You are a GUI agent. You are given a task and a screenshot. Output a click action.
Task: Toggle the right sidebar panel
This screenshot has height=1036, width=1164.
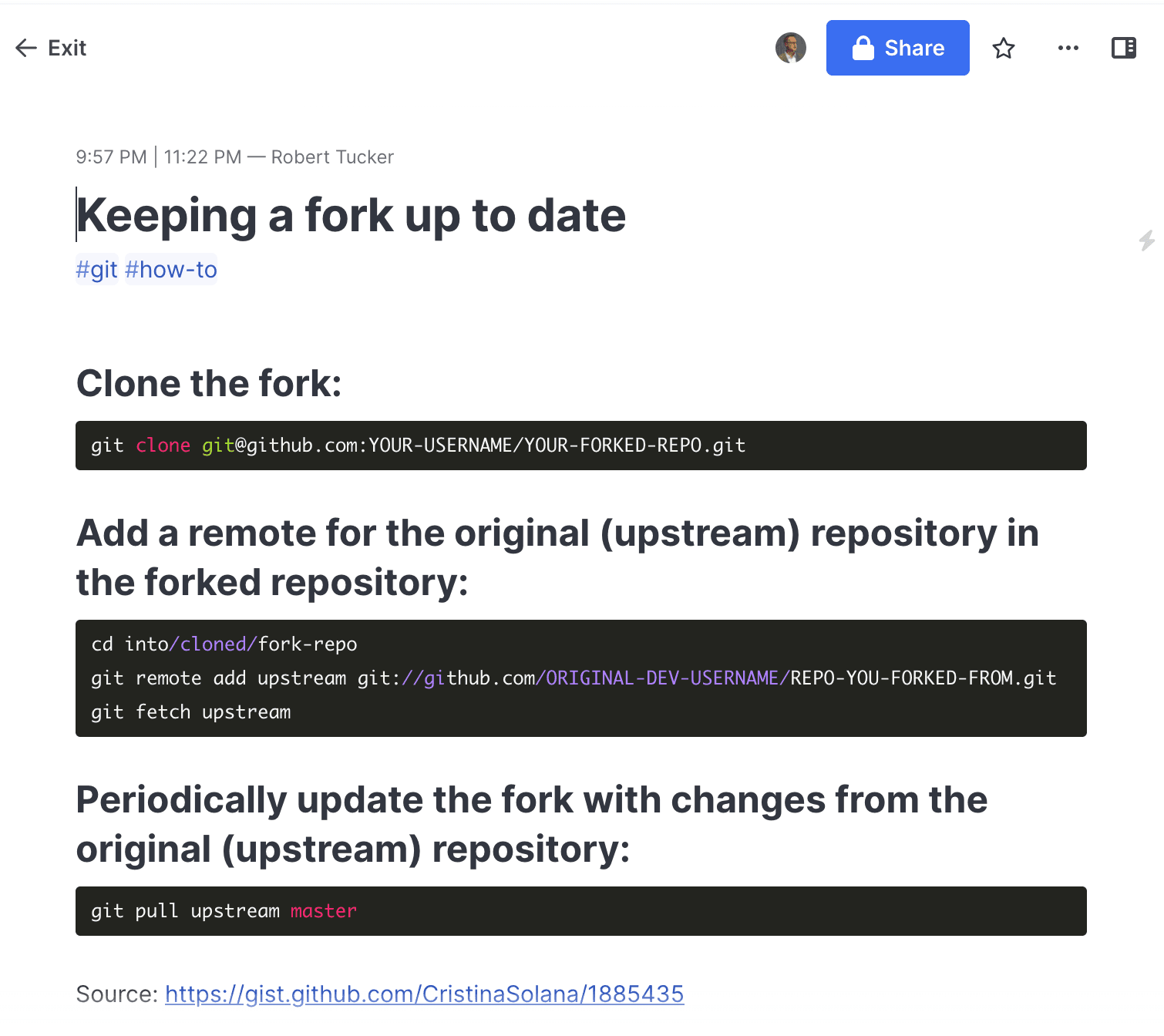click(1123, 48)
